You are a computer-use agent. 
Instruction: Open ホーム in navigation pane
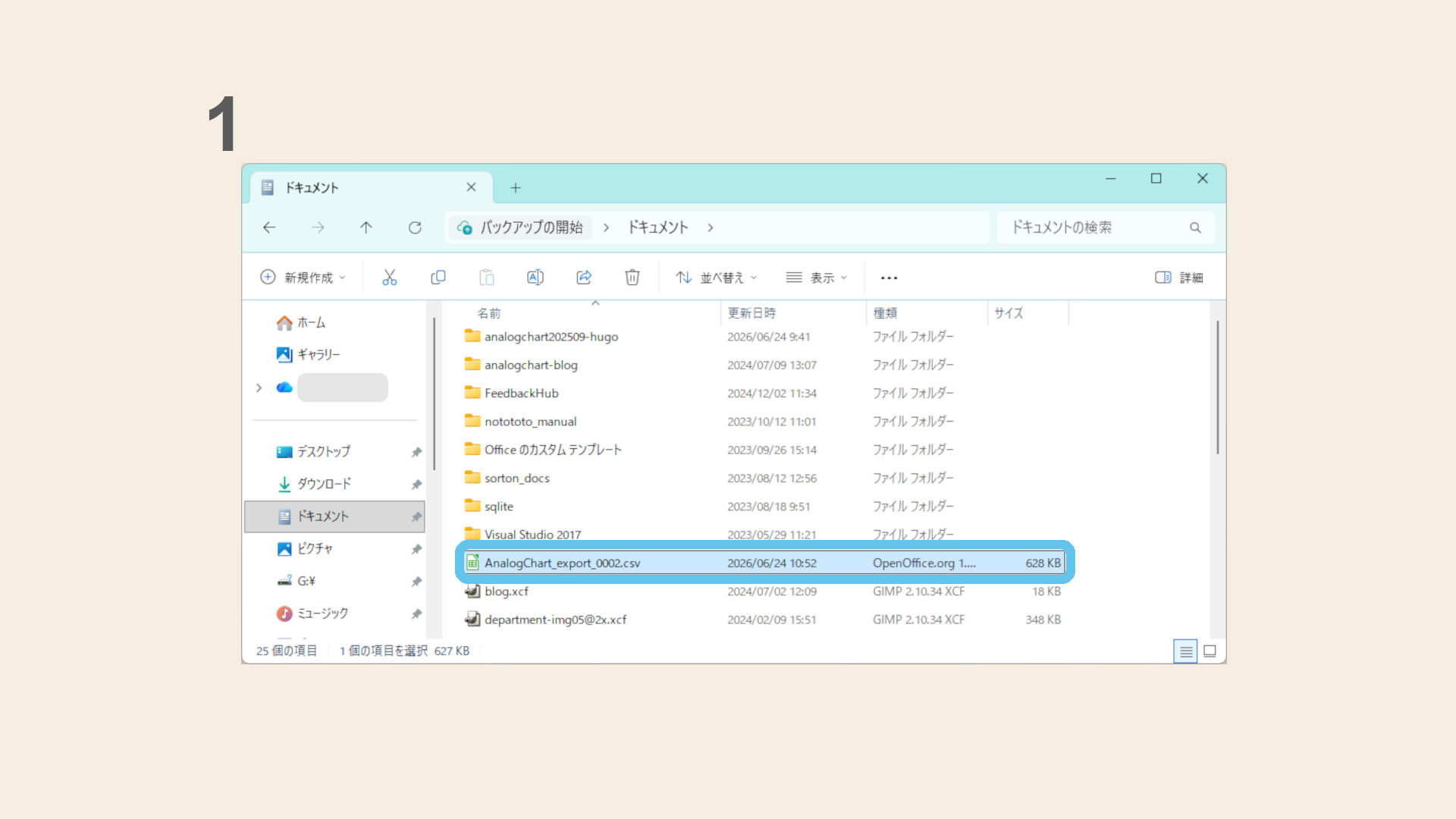(301, 323)
